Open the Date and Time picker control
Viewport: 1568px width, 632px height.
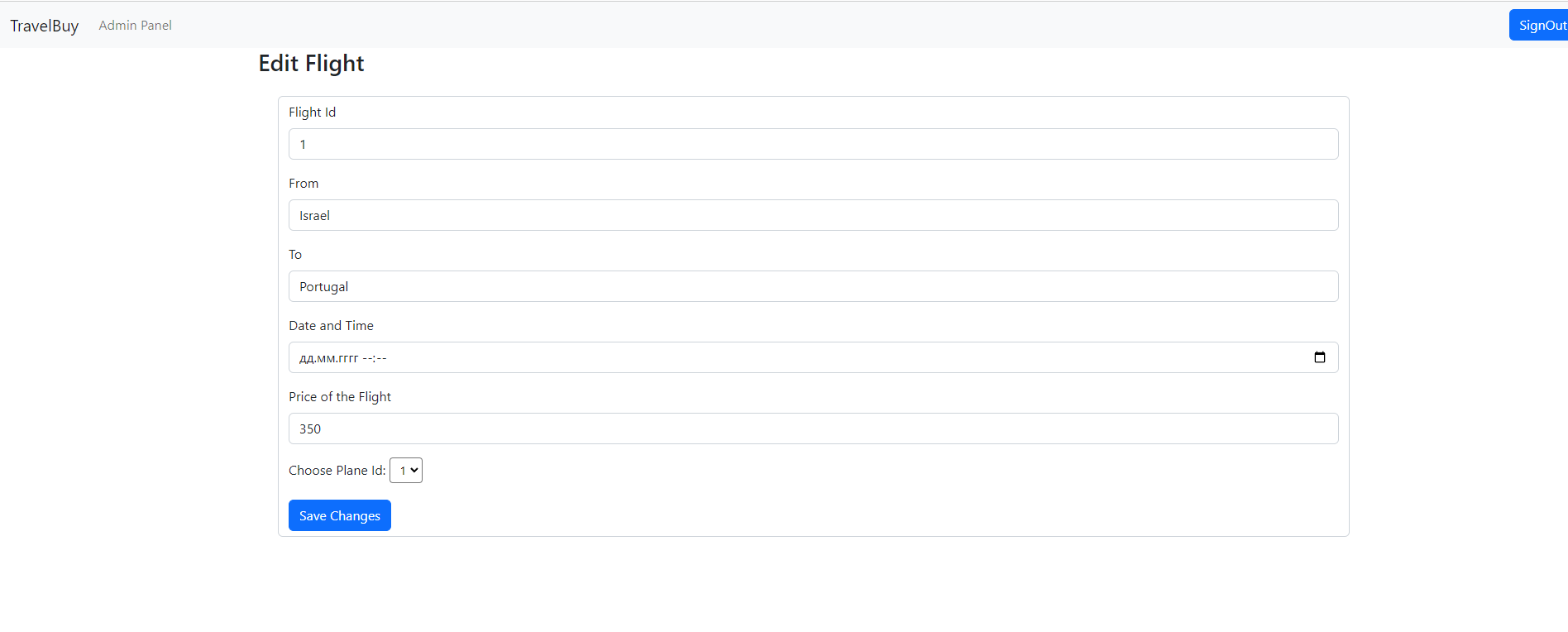coord(1320,357)
